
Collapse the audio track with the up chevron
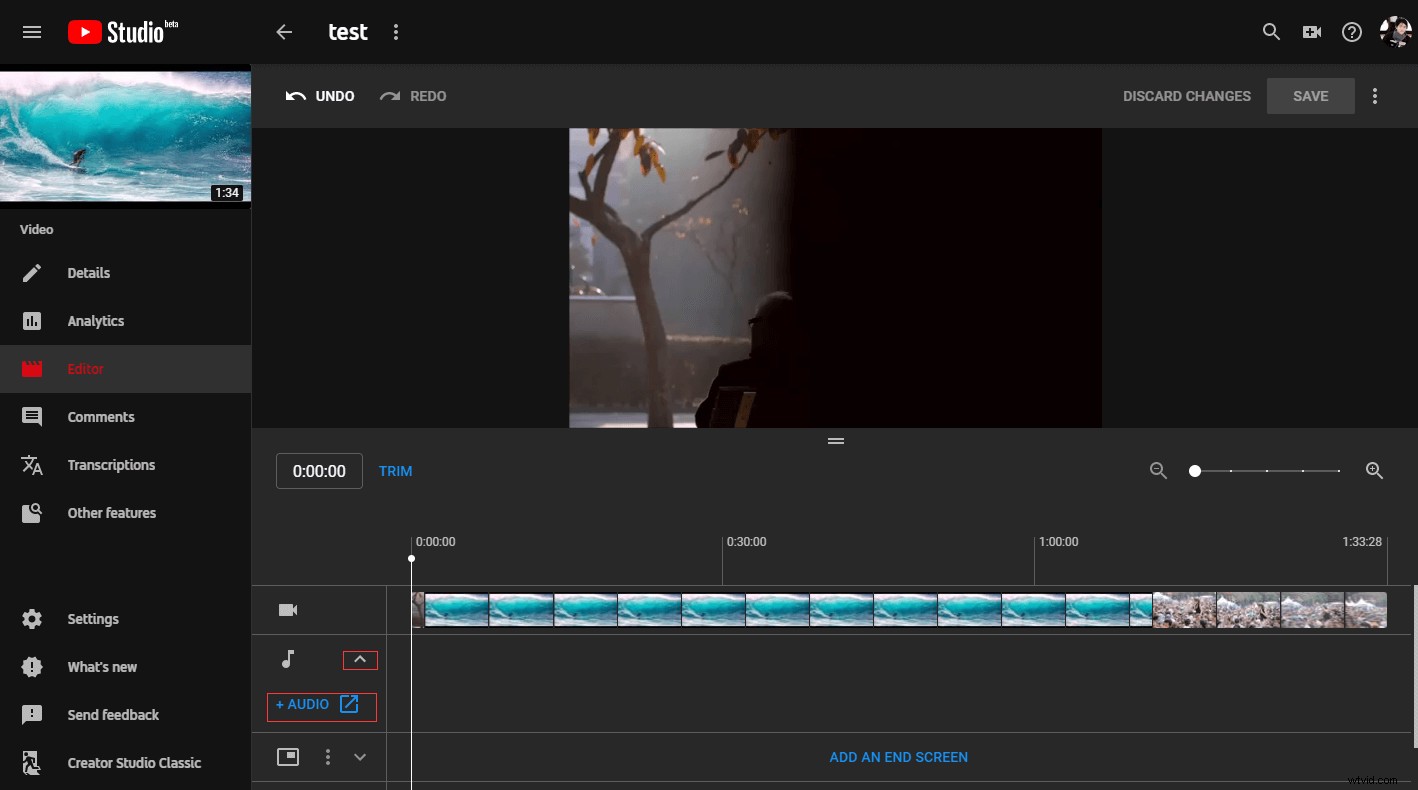coord(360,659)
